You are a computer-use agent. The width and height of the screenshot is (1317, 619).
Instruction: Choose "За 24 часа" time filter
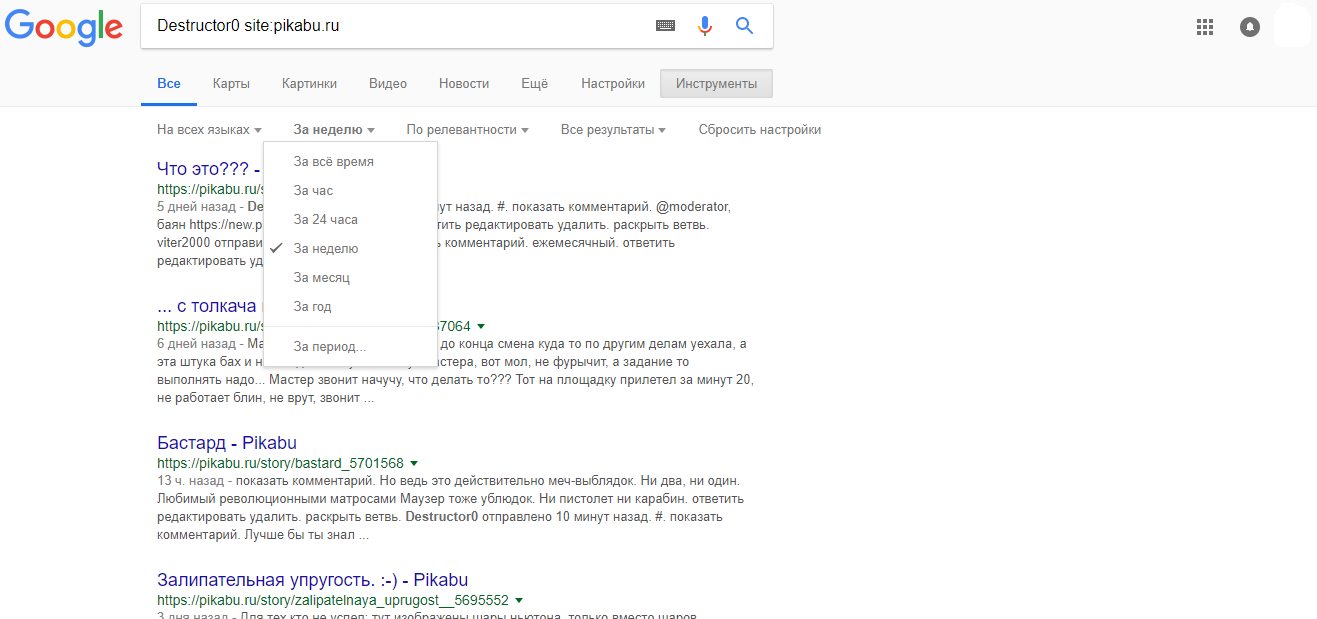point(326,219)
